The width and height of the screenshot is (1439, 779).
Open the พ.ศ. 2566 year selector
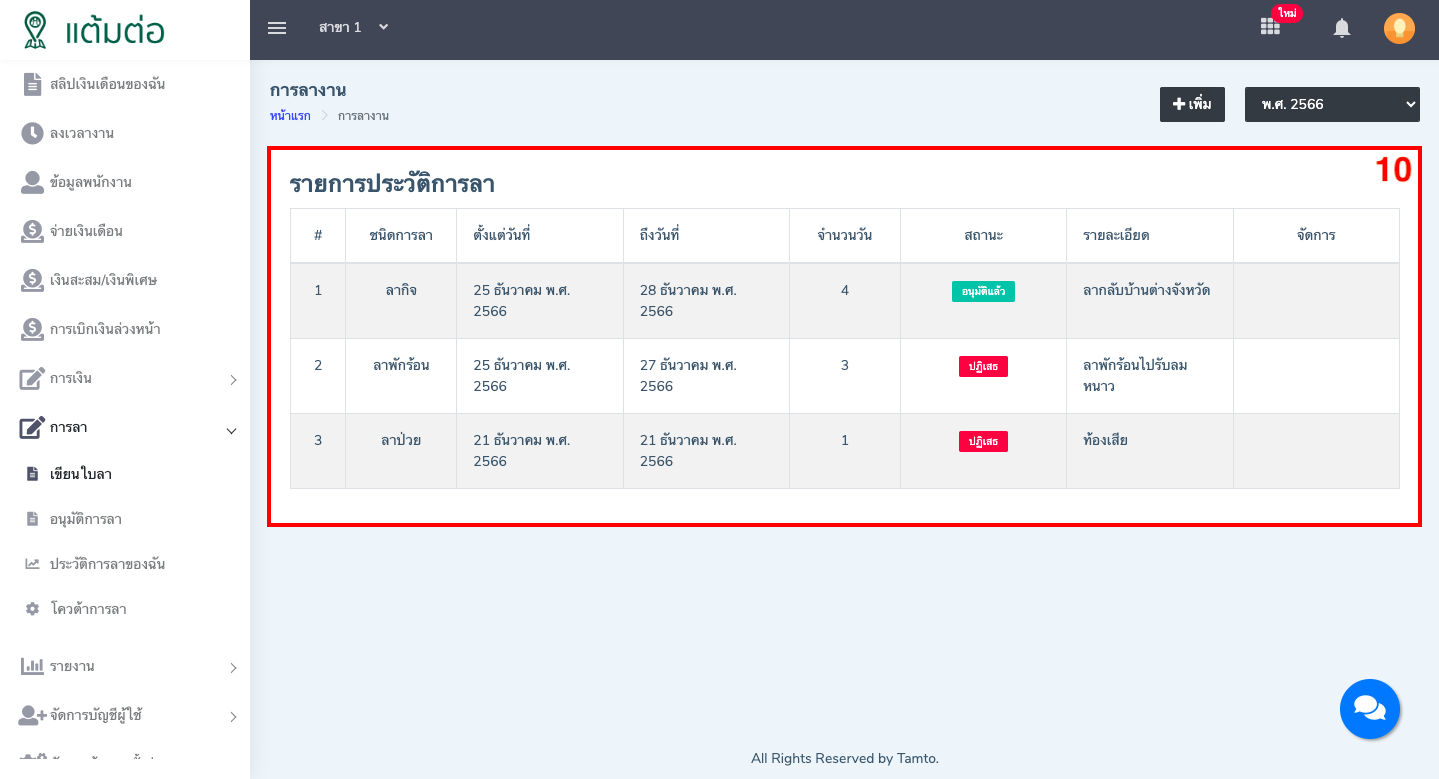tap(1331, 104)
